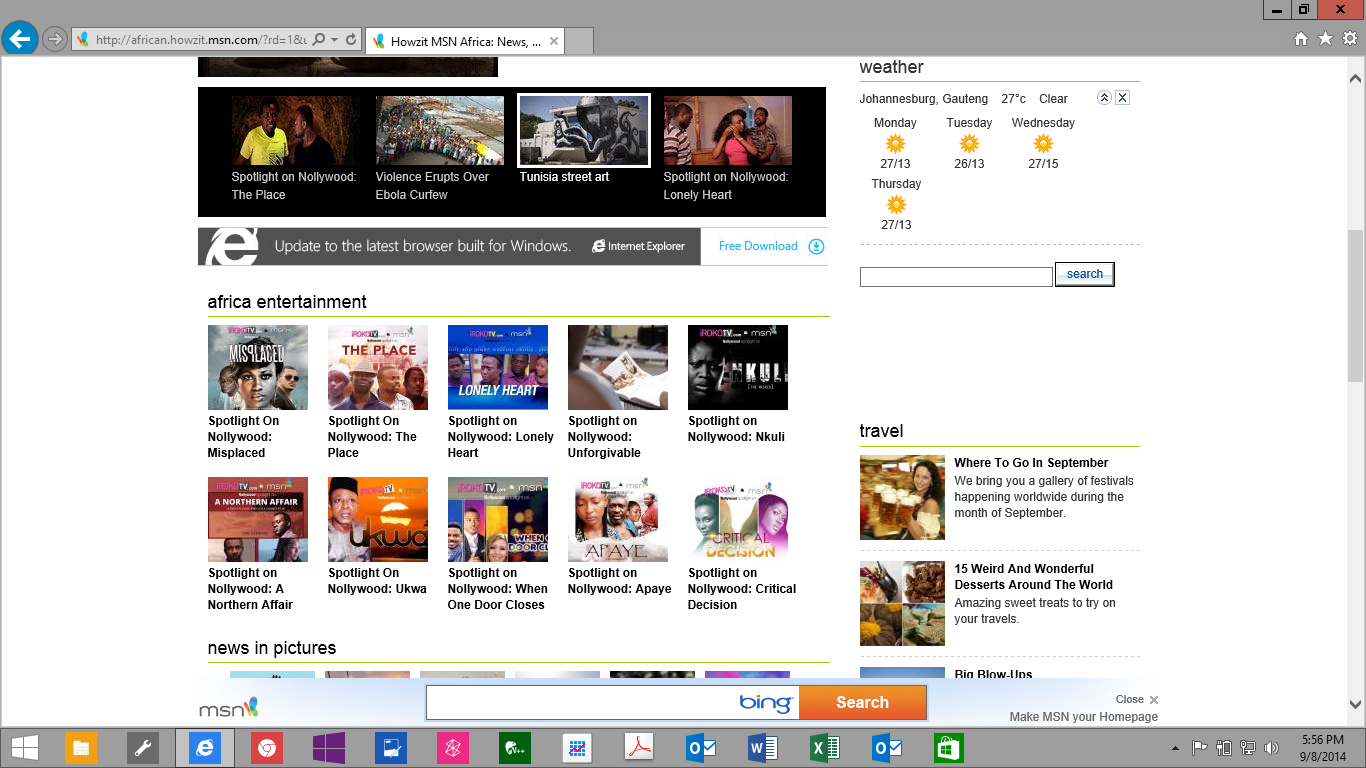Screen dimensions: 1366x768
Task: Click Make MSN your Homepage link
Action: tap(1083, 717)
